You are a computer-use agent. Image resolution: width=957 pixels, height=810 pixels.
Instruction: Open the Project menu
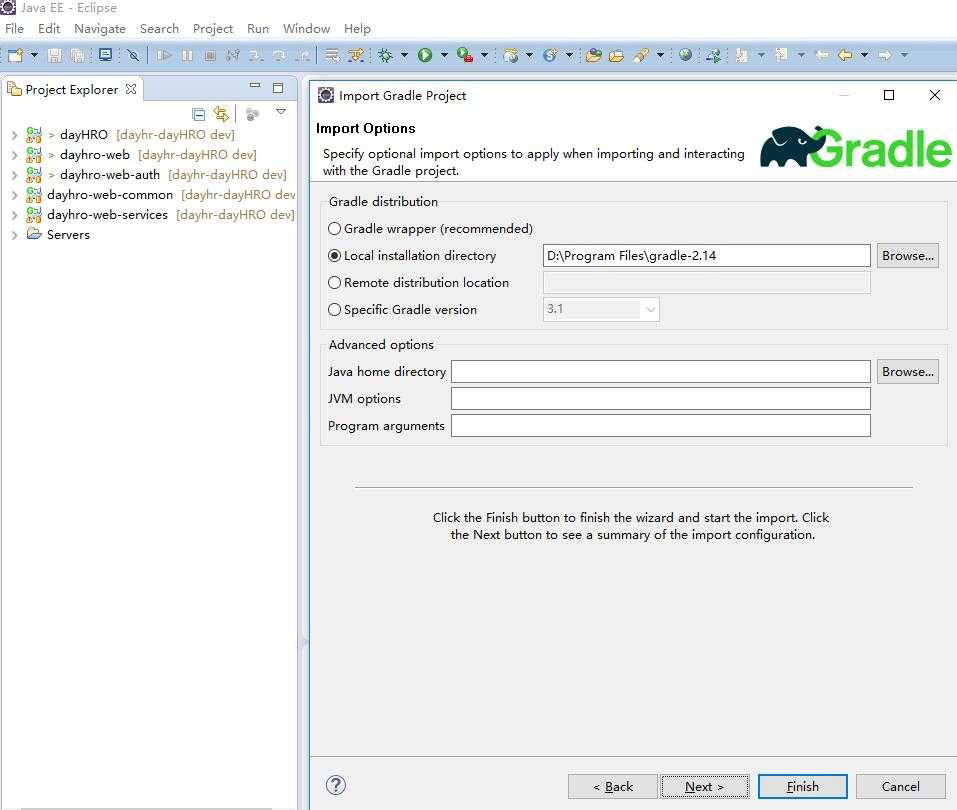(213, 29)
